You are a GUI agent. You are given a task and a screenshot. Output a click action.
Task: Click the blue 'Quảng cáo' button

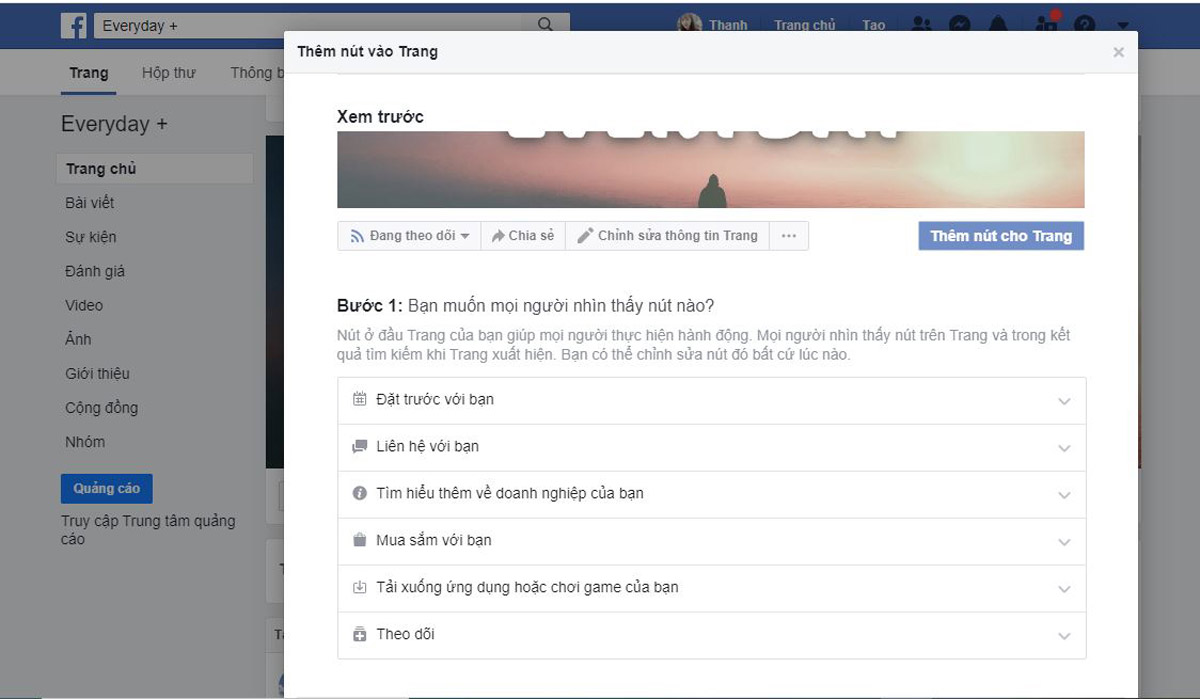pyautogui.click(x=106, y=489)
